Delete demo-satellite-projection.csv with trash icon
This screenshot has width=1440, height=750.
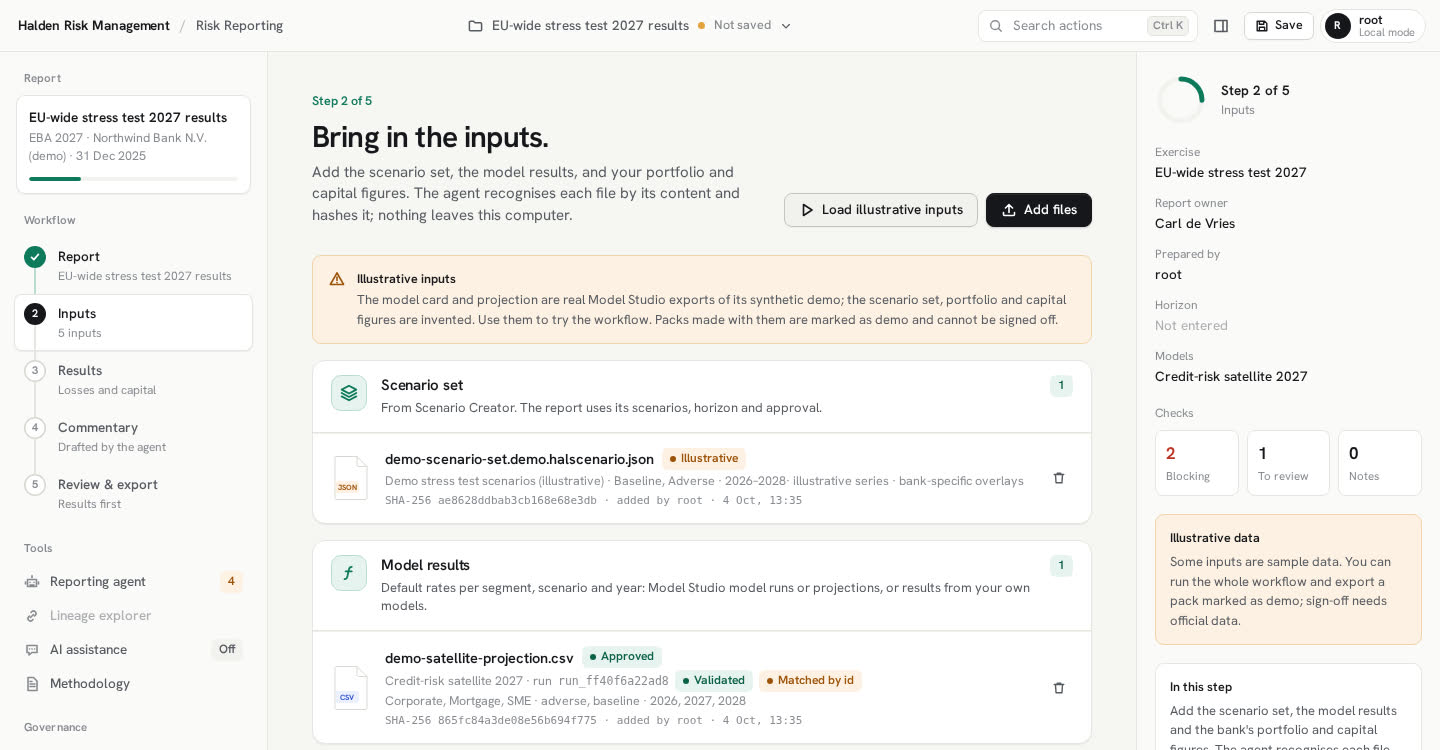1059,688
